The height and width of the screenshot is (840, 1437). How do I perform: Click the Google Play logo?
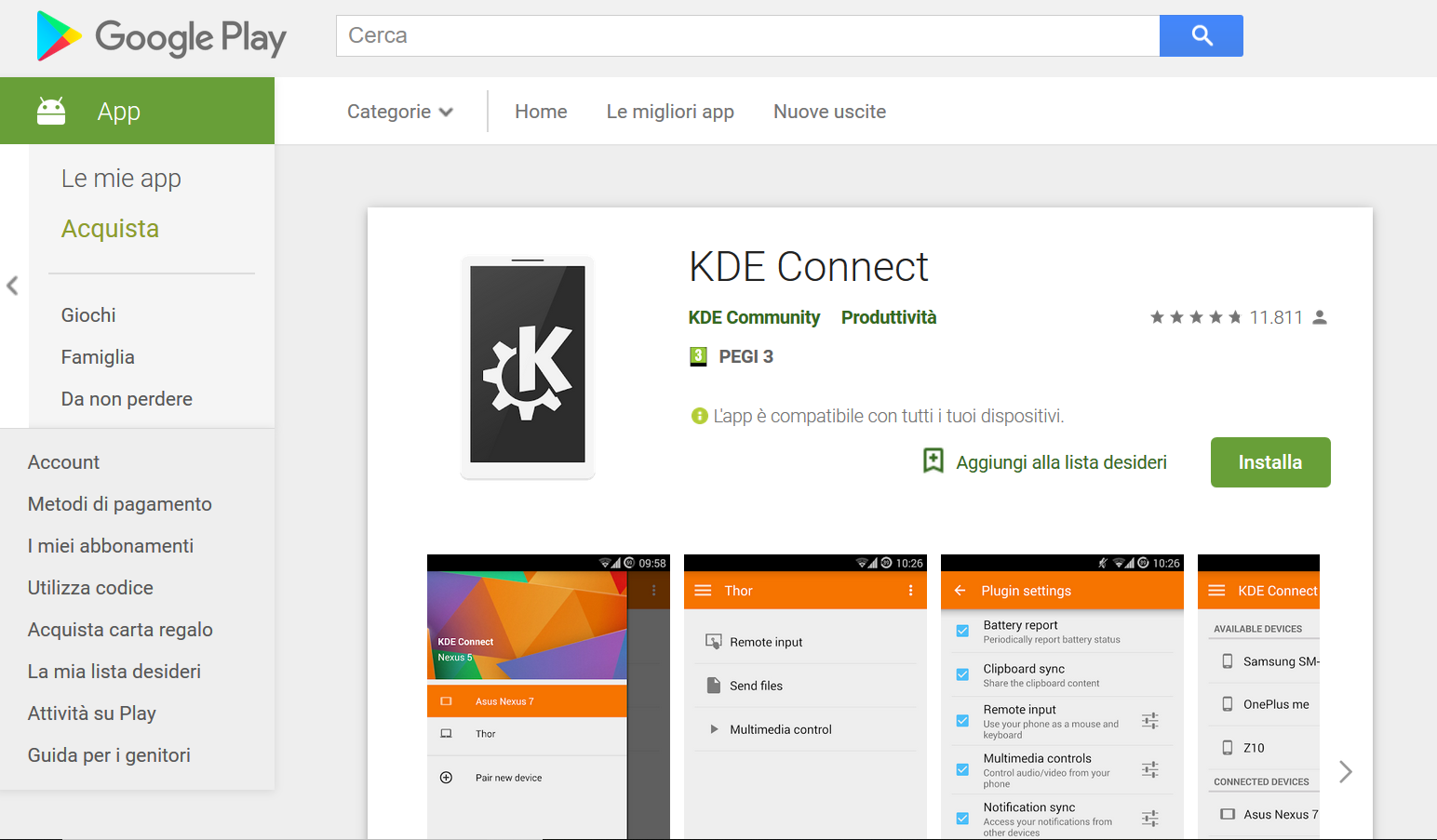point(161,37)
